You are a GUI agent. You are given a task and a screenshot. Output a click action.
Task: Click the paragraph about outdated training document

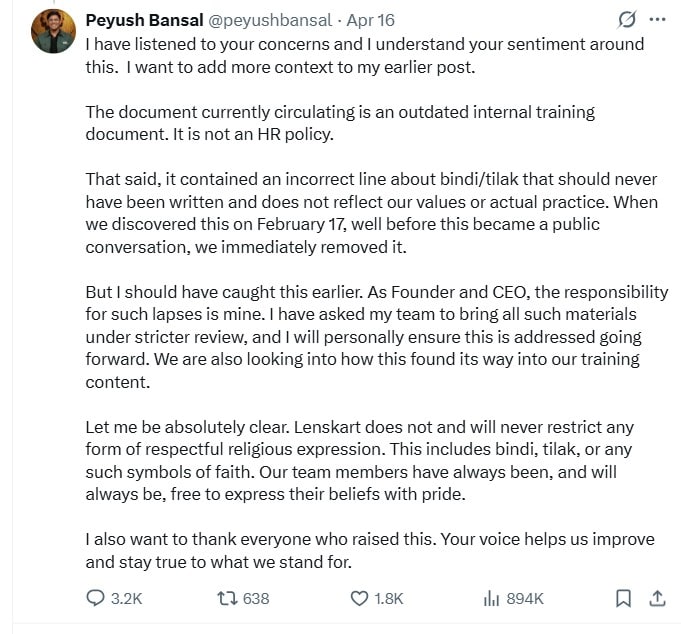pyautogui.click(x=340, y=122)
